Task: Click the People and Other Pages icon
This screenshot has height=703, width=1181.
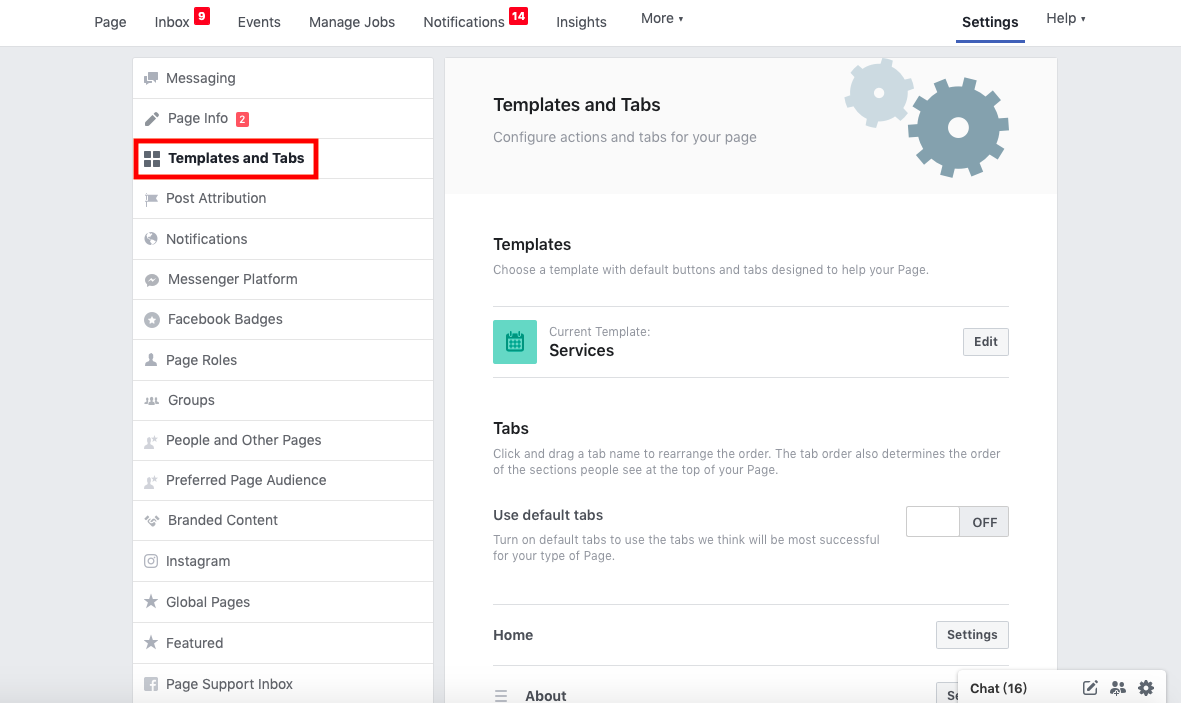Action: click(151, 441)
